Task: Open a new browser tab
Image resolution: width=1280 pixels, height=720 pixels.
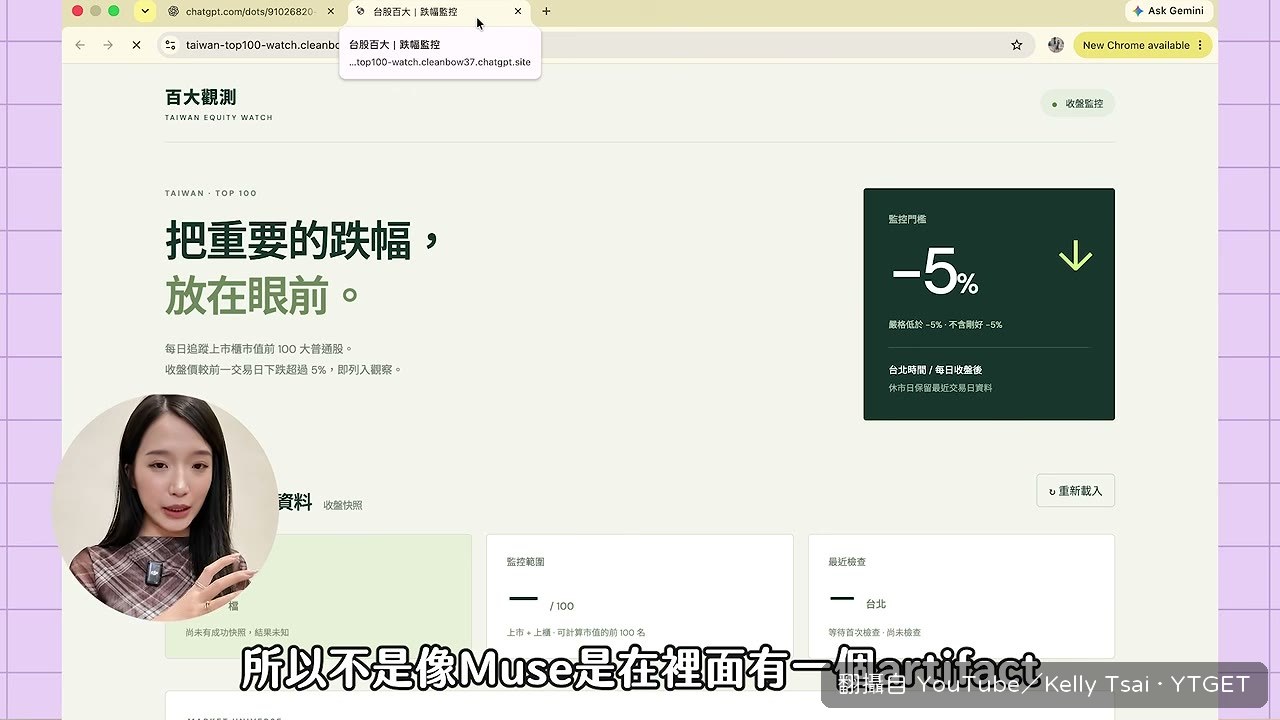Action: tap(546, 11)
